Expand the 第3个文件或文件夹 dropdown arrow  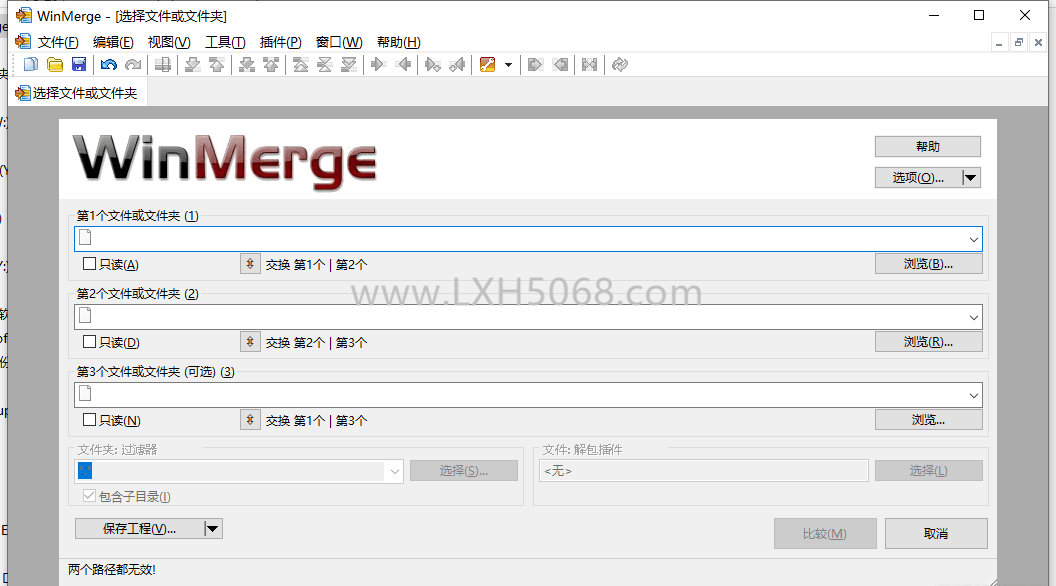(x=973, y=395)
